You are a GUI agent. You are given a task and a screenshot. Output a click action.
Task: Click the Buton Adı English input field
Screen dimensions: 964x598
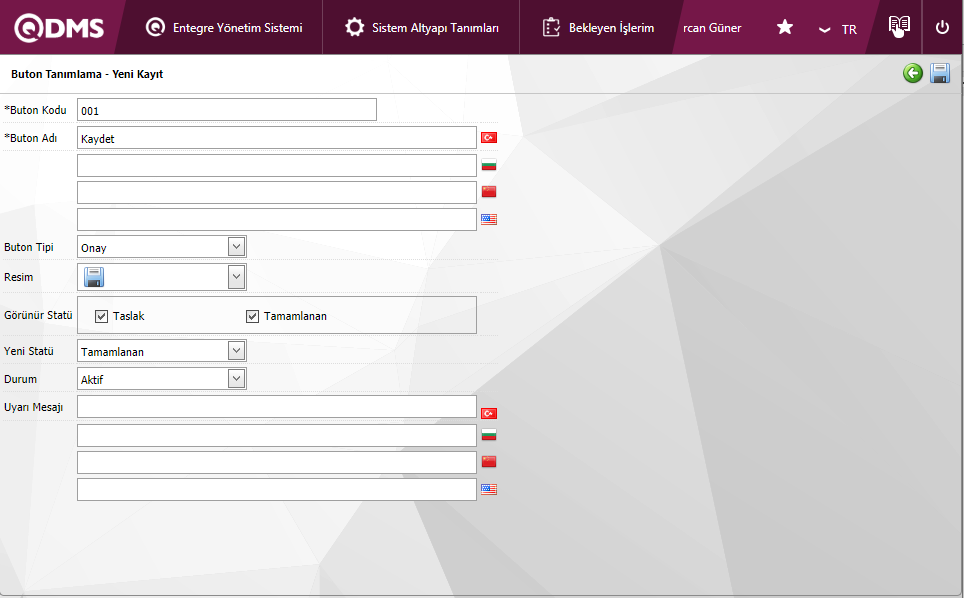[x=277, y=219]
